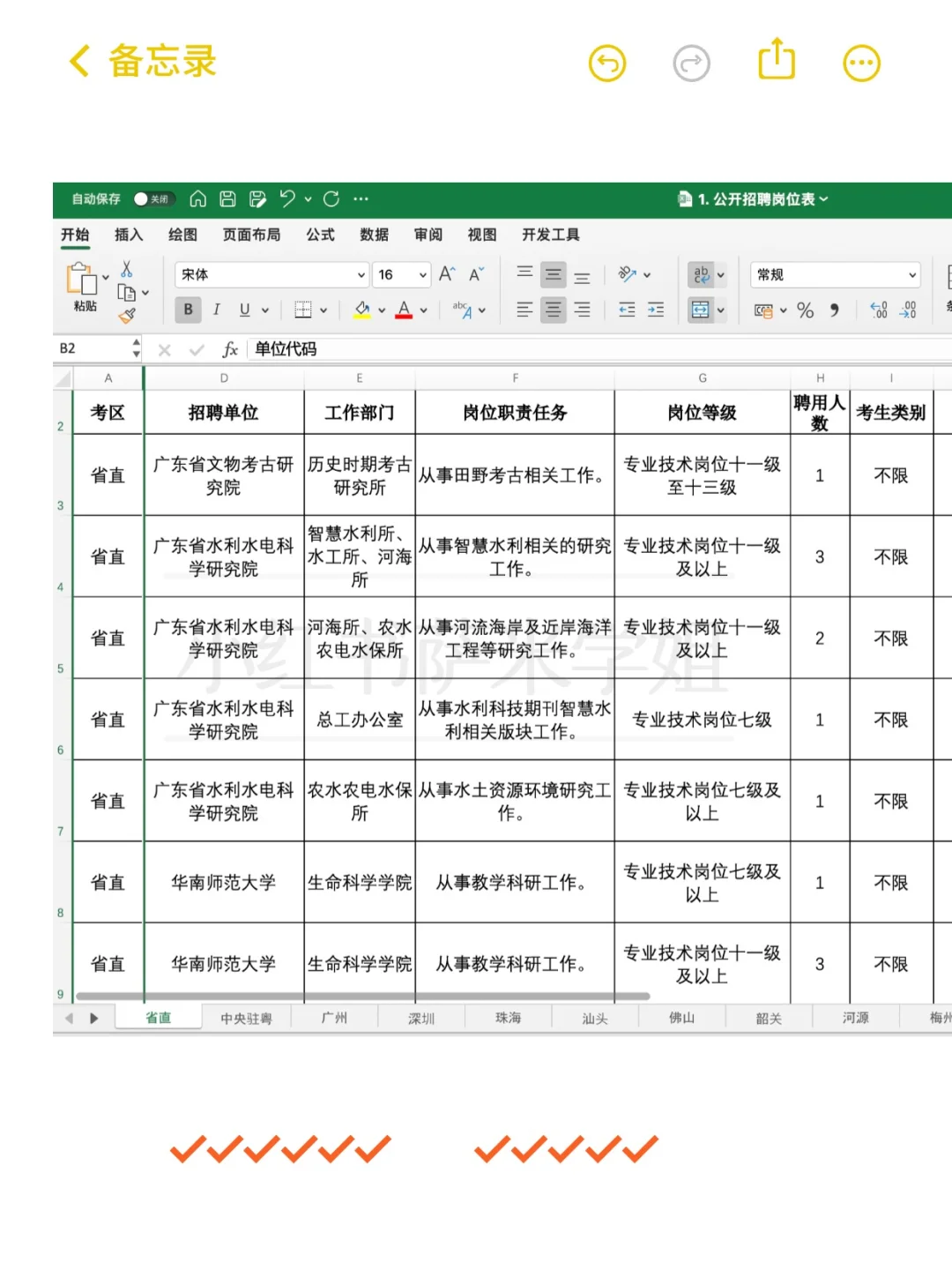Select bottom vertical alignment
Viewport: 952px width, 1270px height.
(582, 277)
